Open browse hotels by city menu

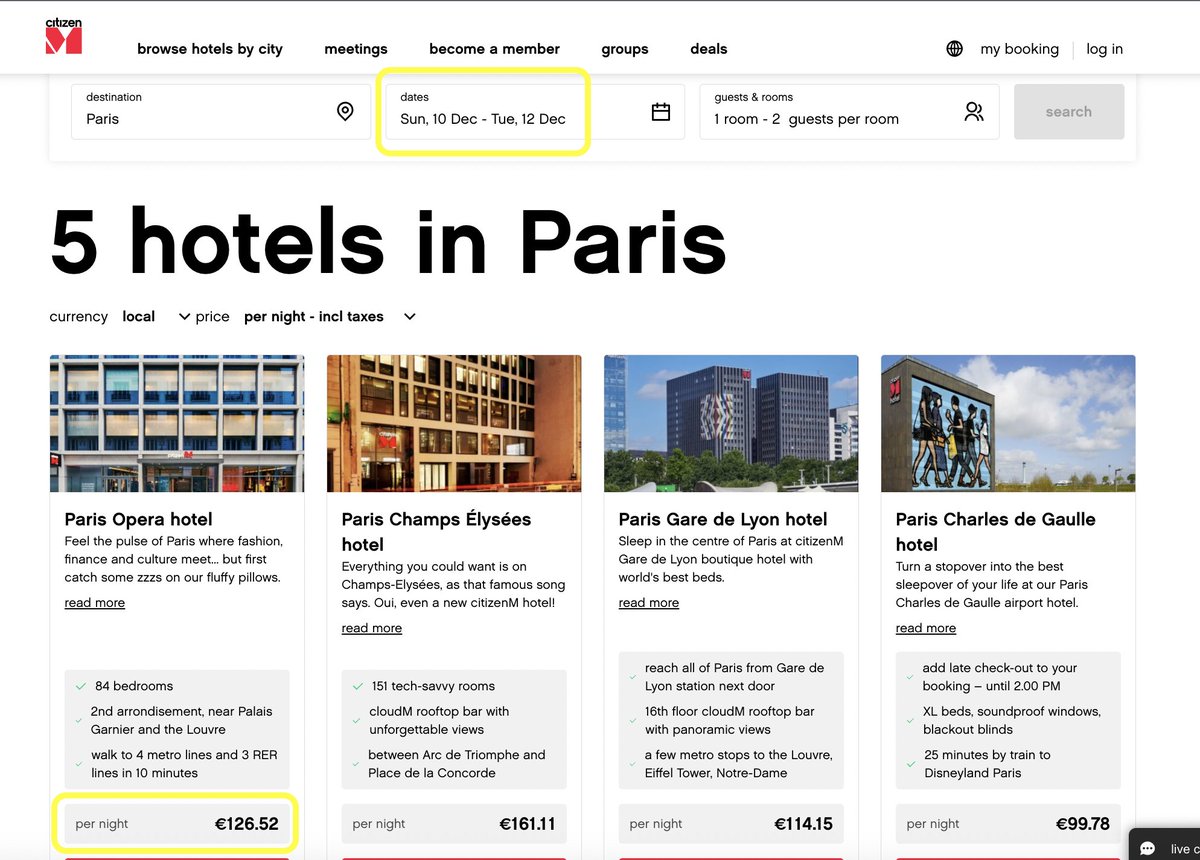(x=210, y=49)
